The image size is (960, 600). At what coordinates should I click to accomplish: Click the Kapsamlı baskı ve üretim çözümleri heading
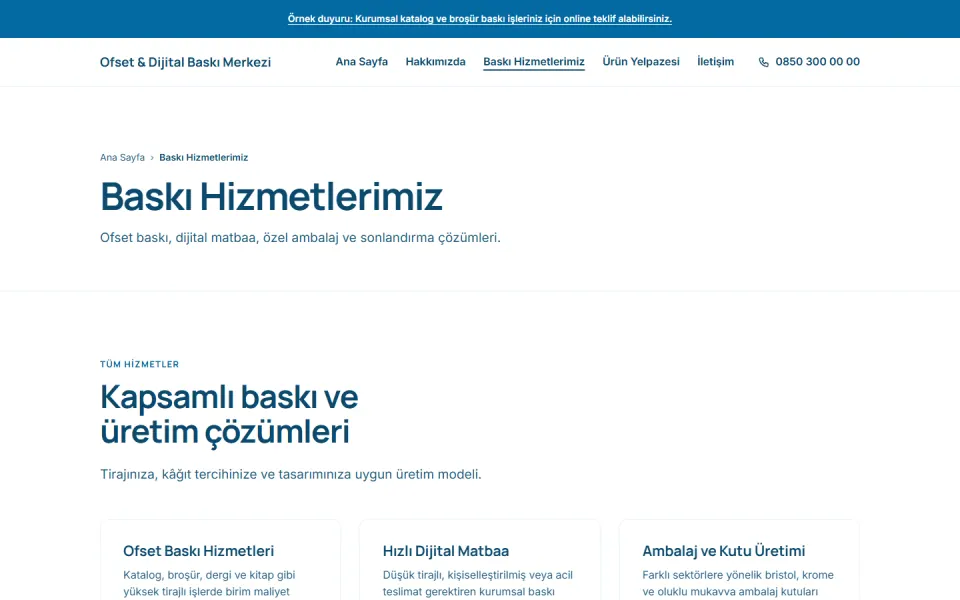[x=229, y=414]
